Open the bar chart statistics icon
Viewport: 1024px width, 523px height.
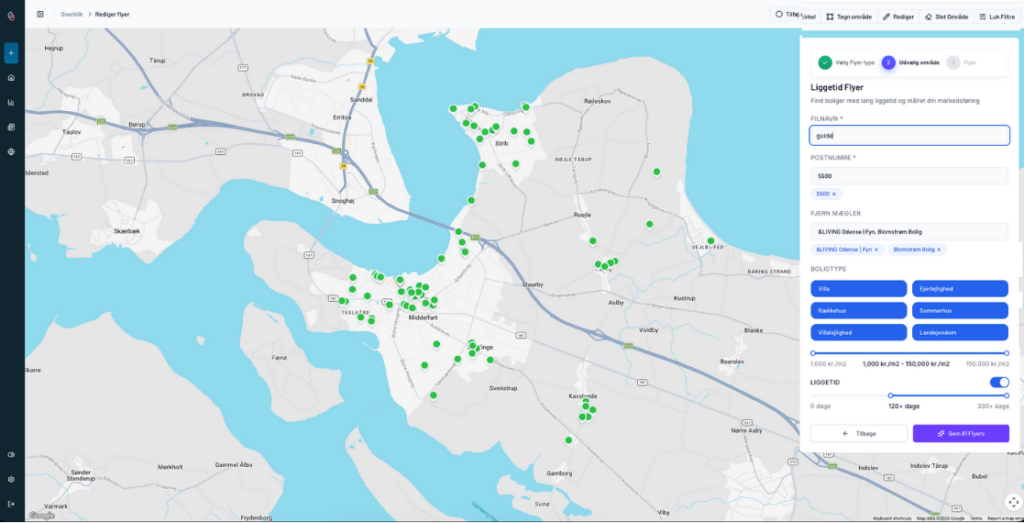click(x=11, y=102)
